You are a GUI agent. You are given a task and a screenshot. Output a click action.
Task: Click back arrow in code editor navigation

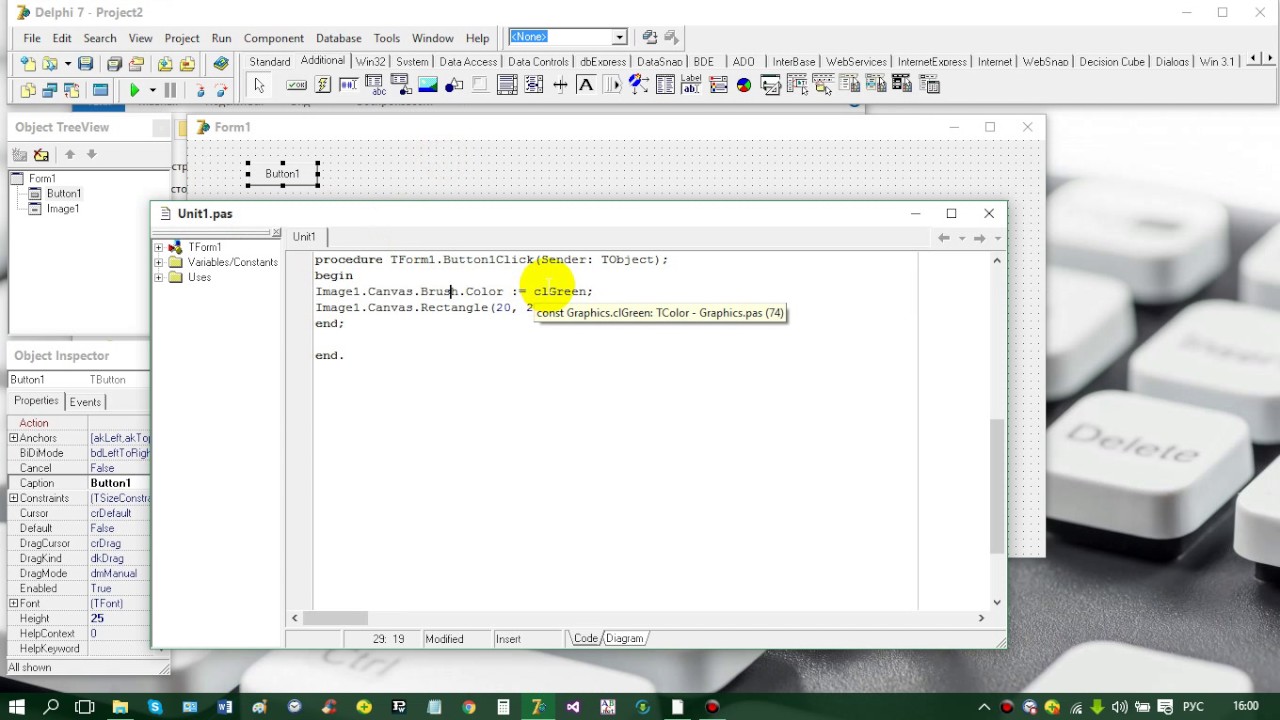[943, 238]
